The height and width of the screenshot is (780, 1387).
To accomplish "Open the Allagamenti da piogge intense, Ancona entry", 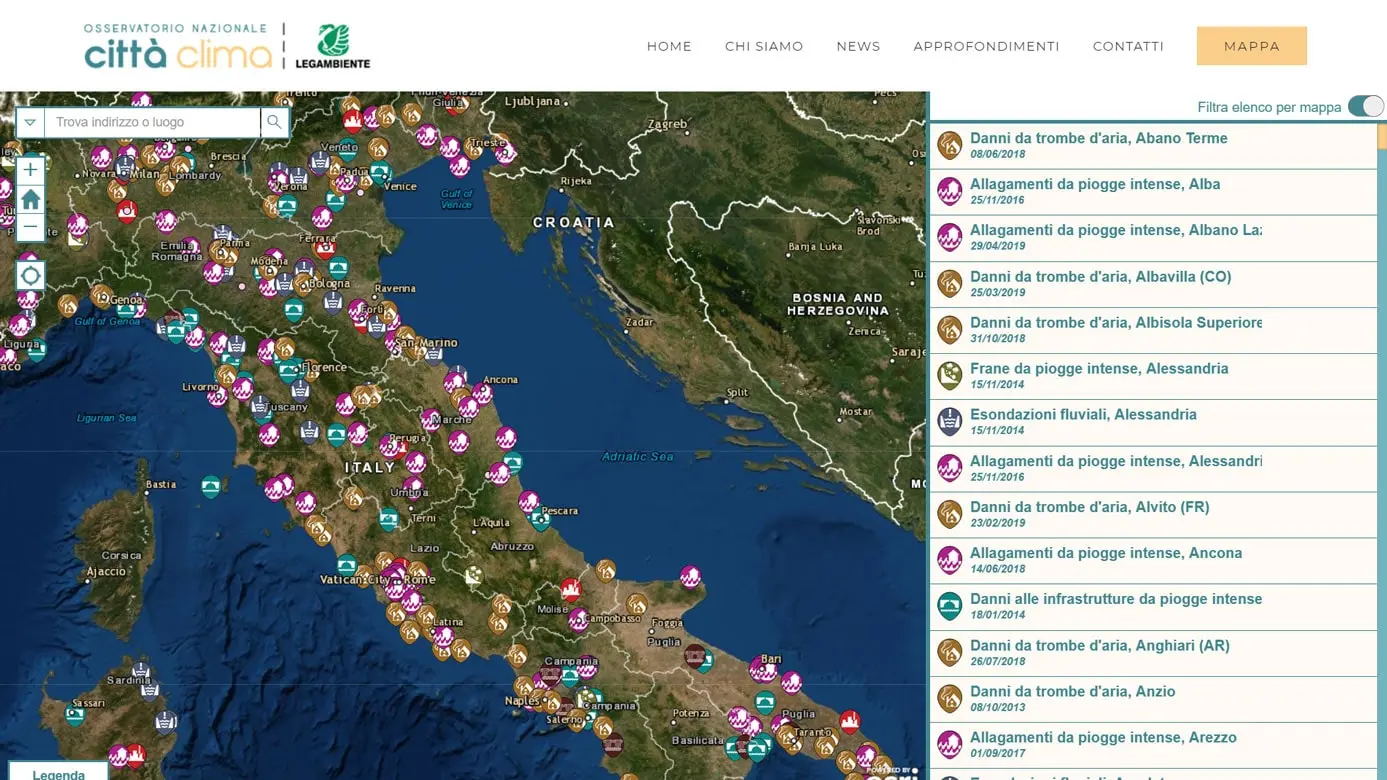I will tap(1106, 552).
